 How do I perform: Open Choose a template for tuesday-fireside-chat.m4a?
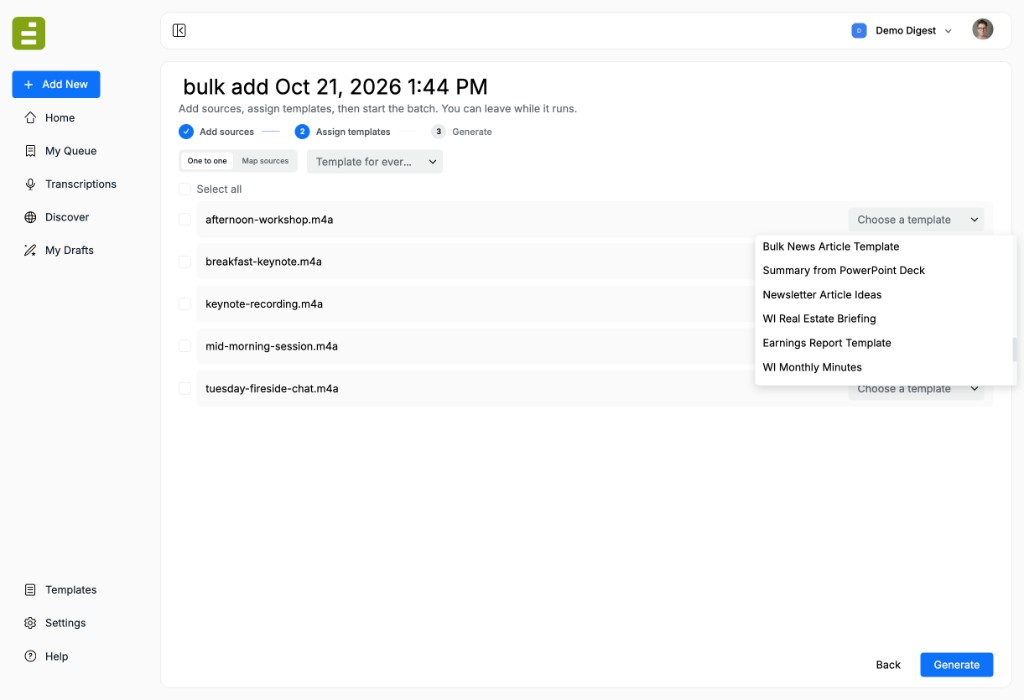pos(916,390)
